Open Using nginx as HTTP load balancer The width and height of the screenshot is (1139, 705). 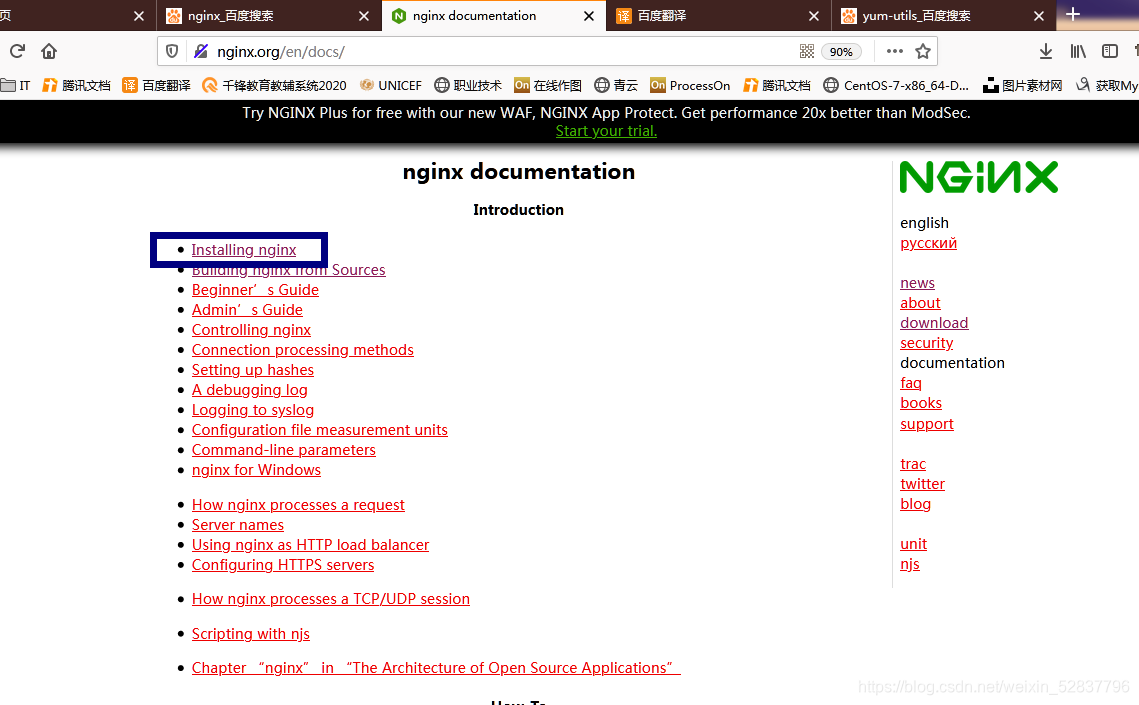tap(310, 545)
